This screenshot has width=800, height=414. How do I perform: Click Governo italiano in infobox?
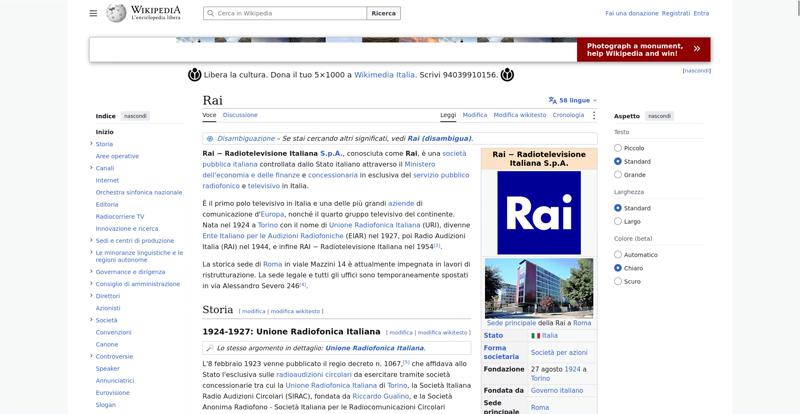[x=557, y=391]
